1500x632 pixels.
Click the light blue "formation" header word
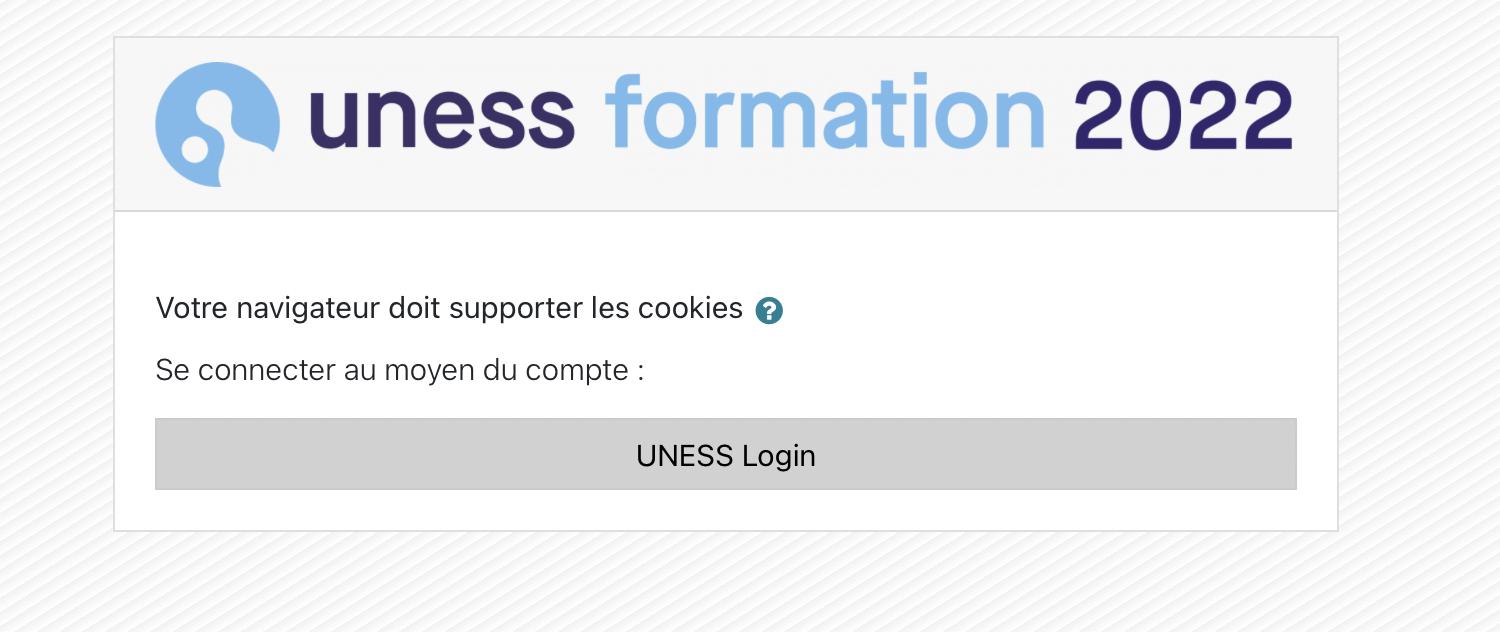[x=824, y=115]
